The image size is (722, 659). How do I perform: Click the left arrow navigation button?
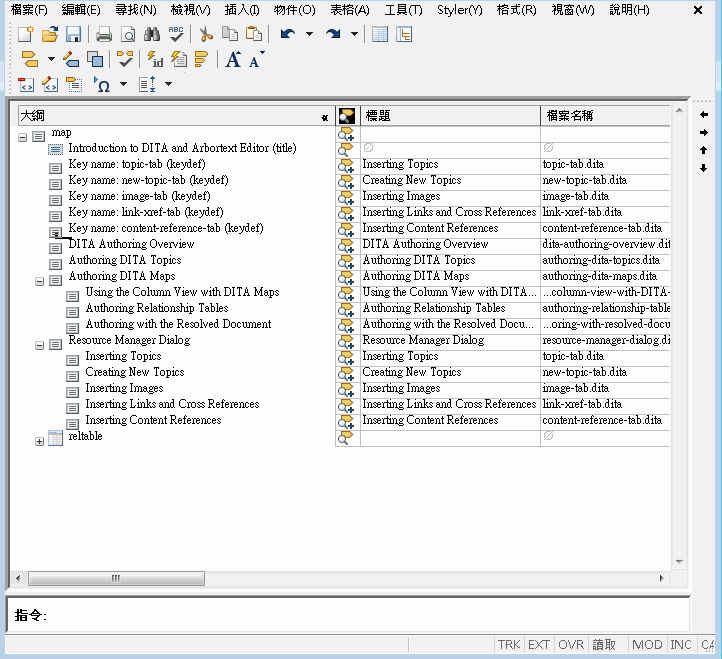tap(704, 115)
